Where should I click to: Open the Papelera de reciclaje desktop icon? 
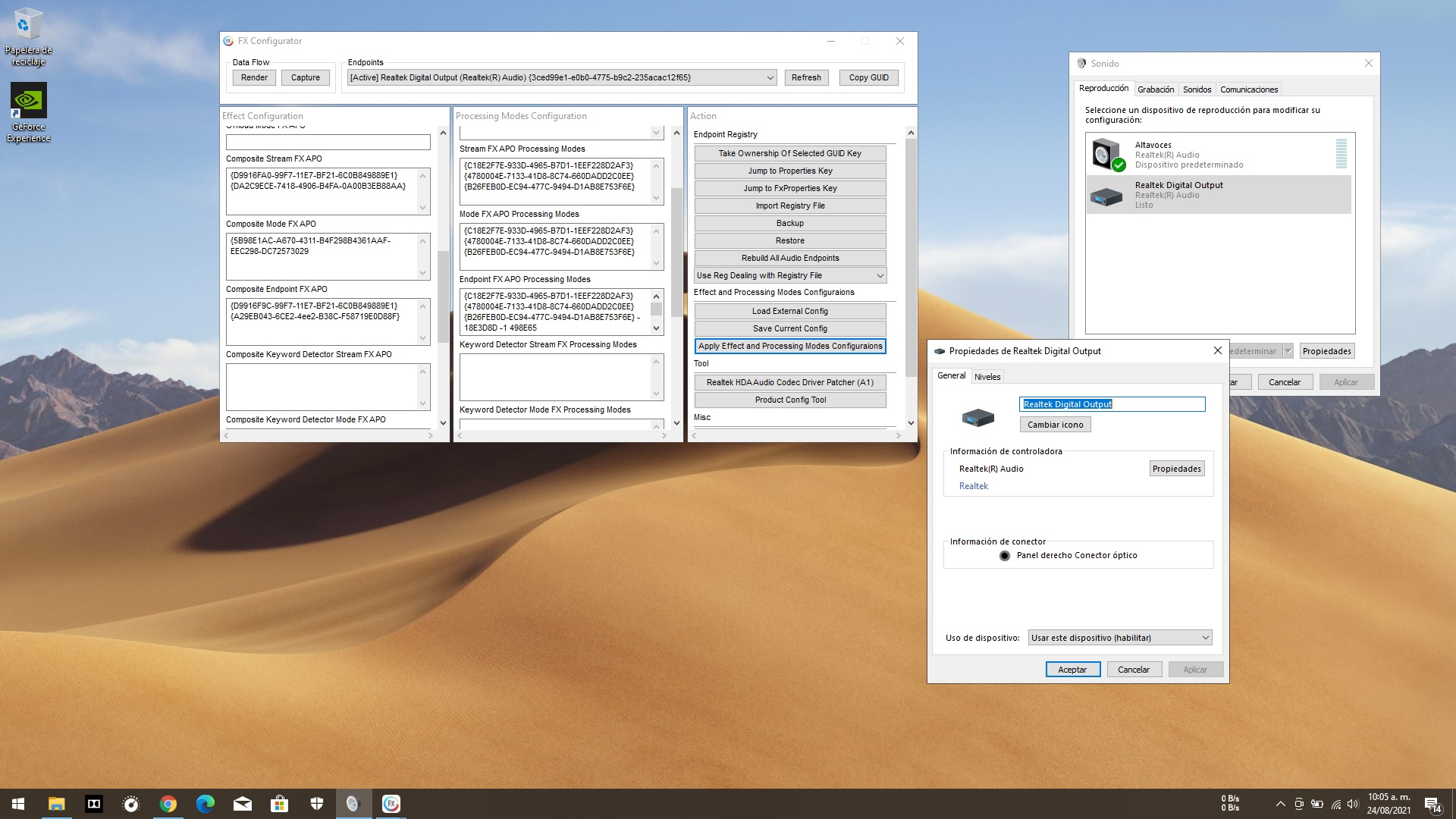[28, 37]
